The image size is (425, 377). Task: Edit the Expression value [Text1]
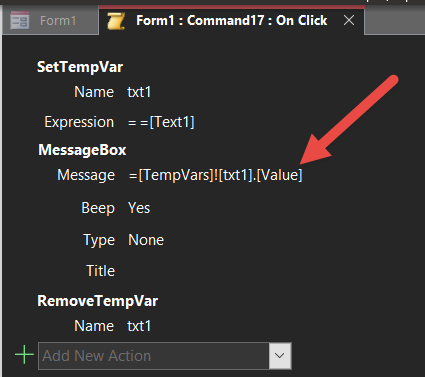(161, 122)
